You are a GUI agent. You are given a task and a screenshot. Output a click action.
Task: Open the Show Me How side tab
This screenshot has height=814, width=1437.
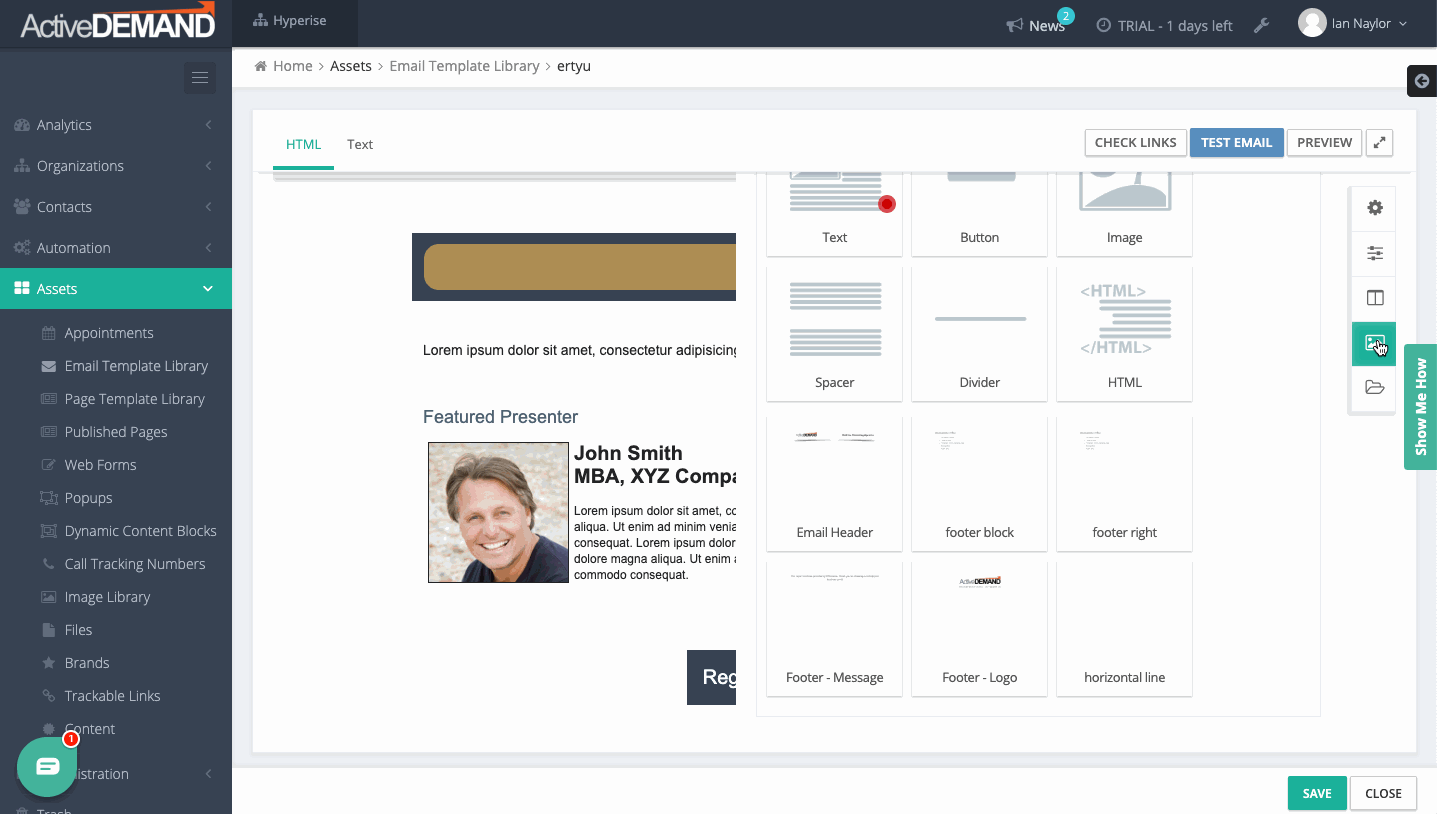click(1420, 407)
